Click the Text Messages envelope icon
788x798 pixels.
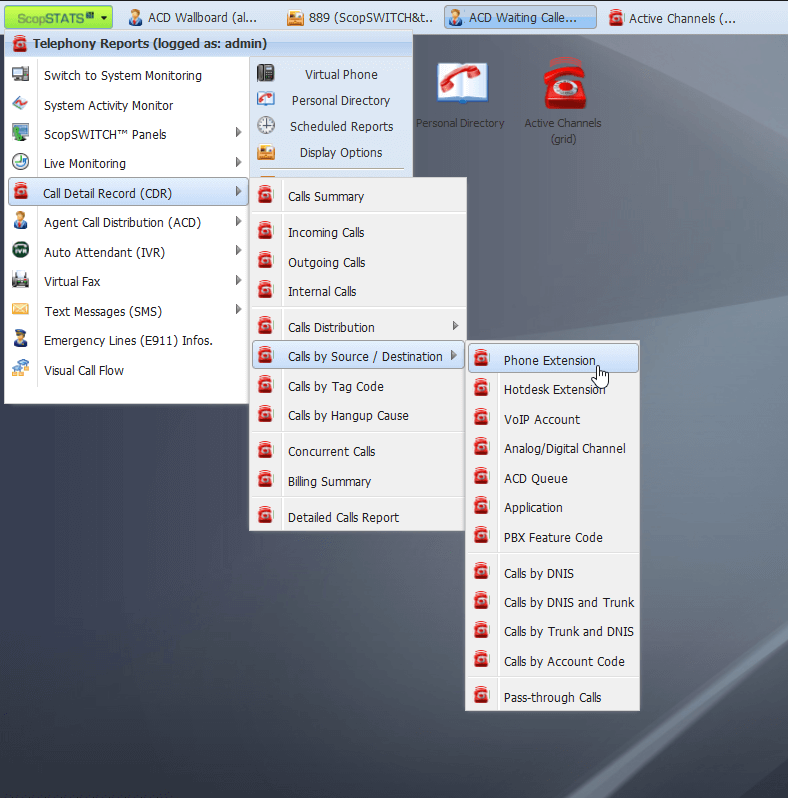[x=21, y=311]
